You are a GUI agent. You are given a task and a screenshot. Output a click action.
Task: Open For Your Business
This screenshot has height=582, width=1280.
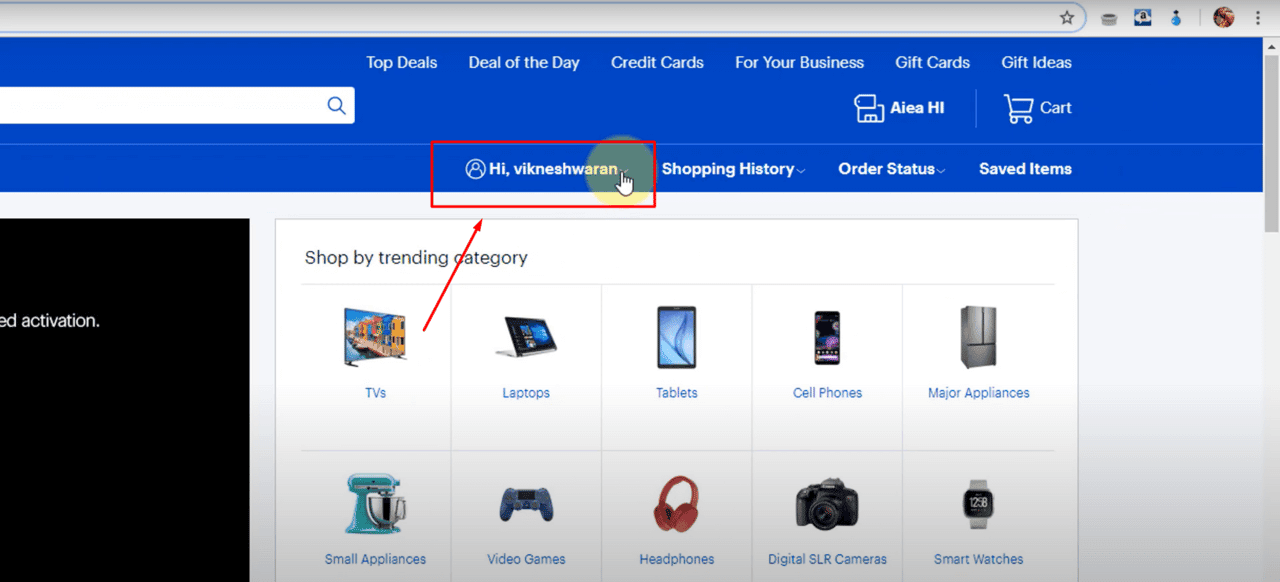pos(799,62)
